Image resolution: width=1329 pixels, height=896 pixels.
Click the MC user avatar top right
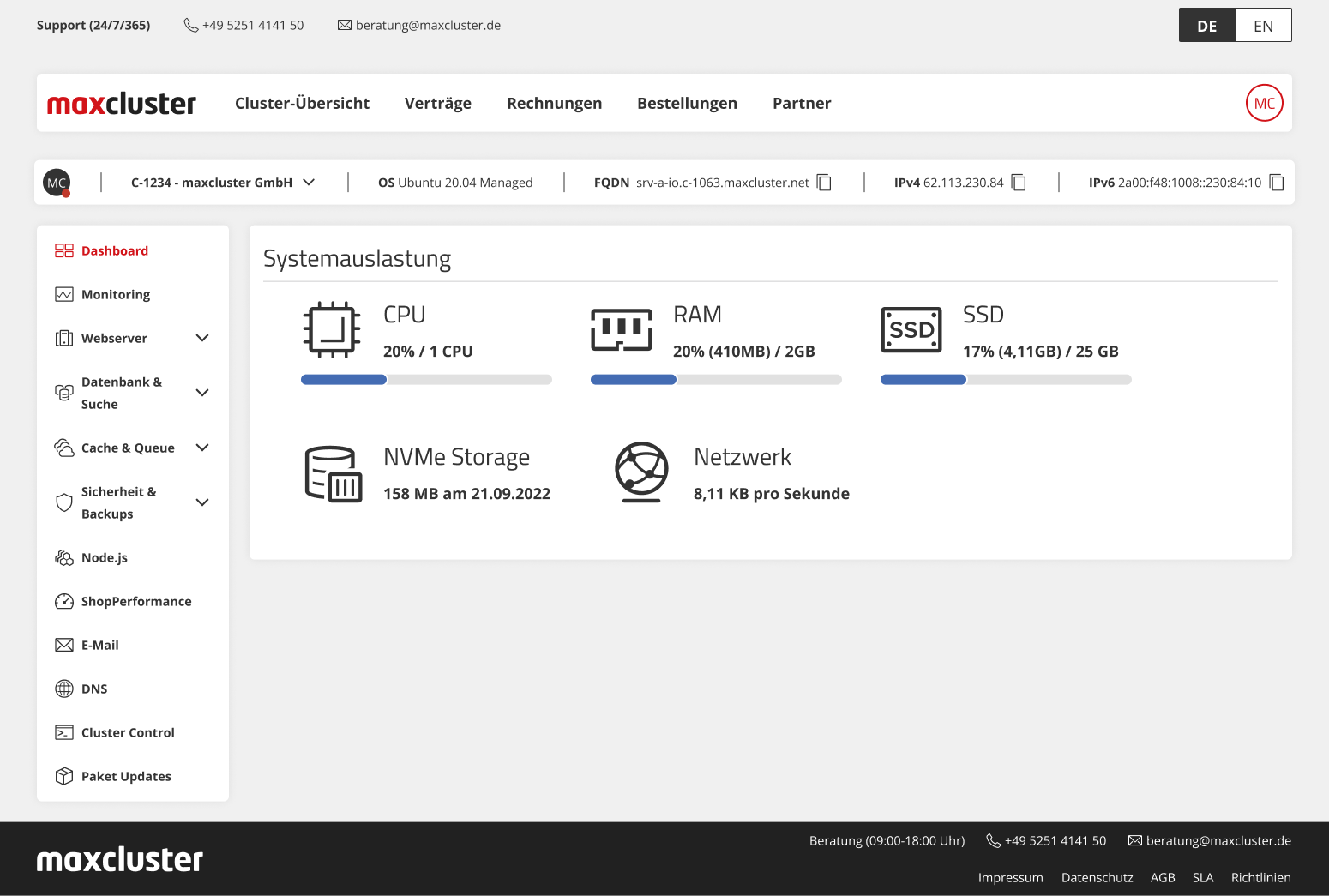pyautogui.click(x=1264, y=103)
